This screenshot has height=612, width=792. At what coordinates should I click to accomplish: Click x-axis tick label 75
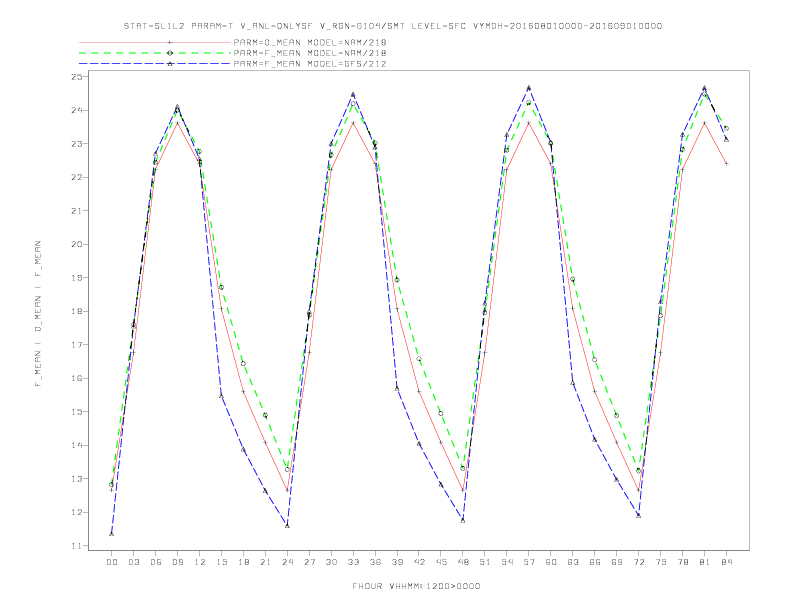pyautogui.click(x=661, y=562)
